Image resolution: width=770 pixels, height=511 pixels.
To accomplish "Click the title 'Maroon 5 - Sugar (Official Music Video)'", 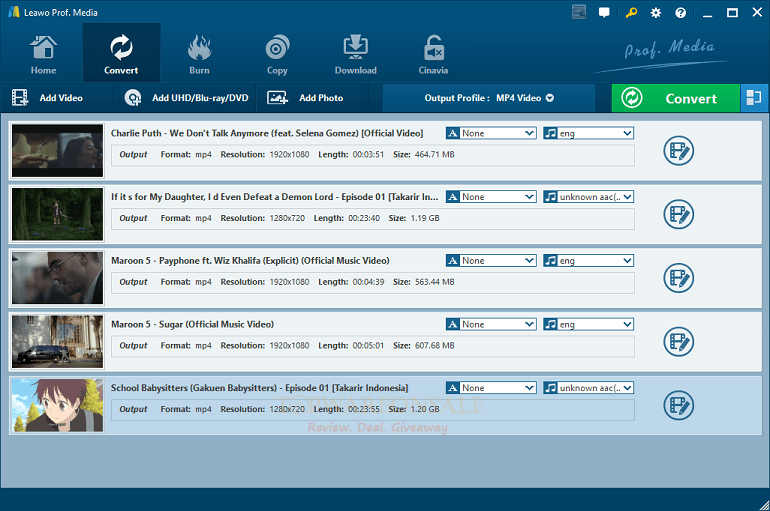I will pos(192,324).
